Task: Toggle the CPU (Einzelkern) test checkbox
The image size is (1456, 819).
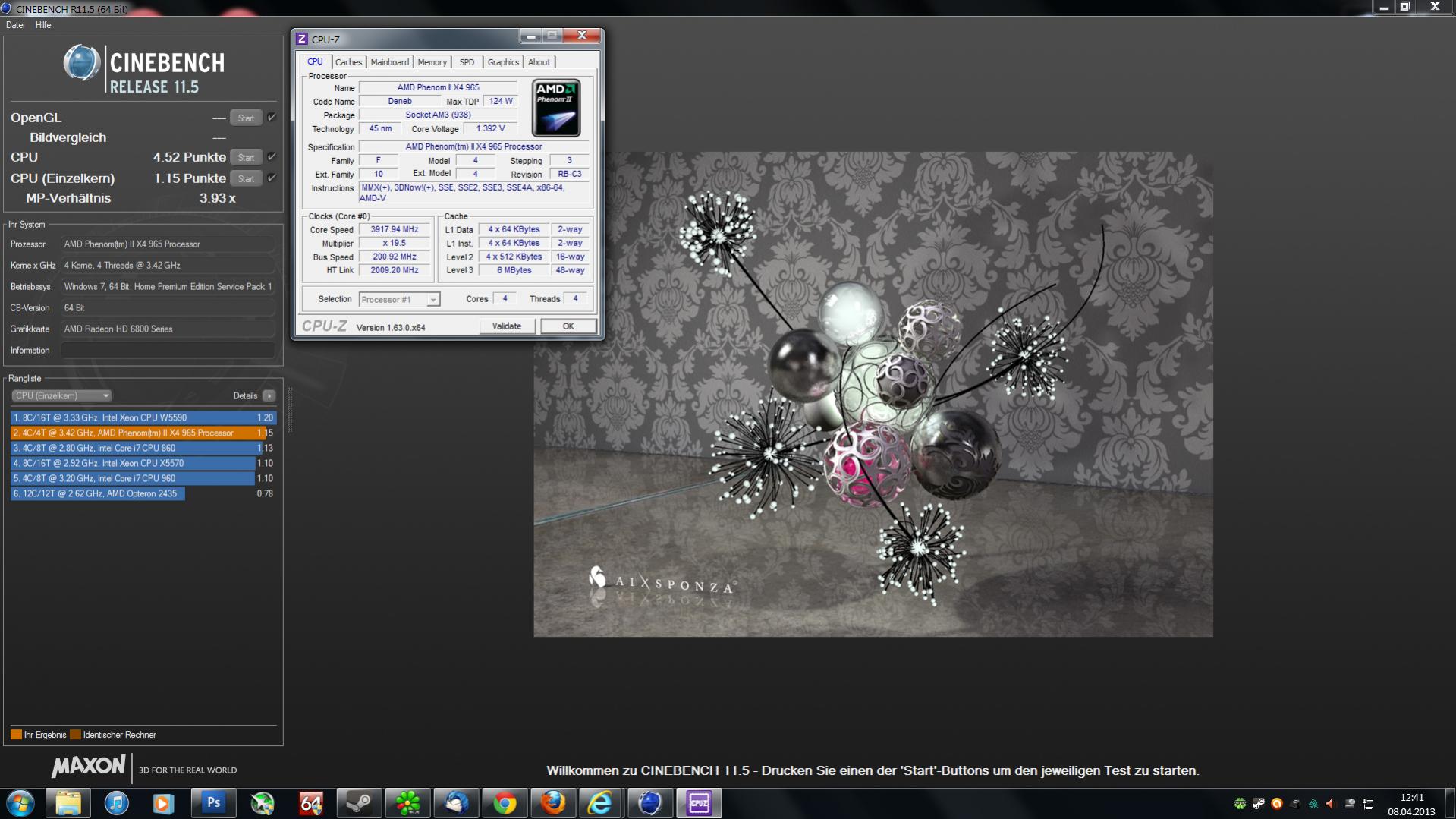Action: [x=272, y=178]
